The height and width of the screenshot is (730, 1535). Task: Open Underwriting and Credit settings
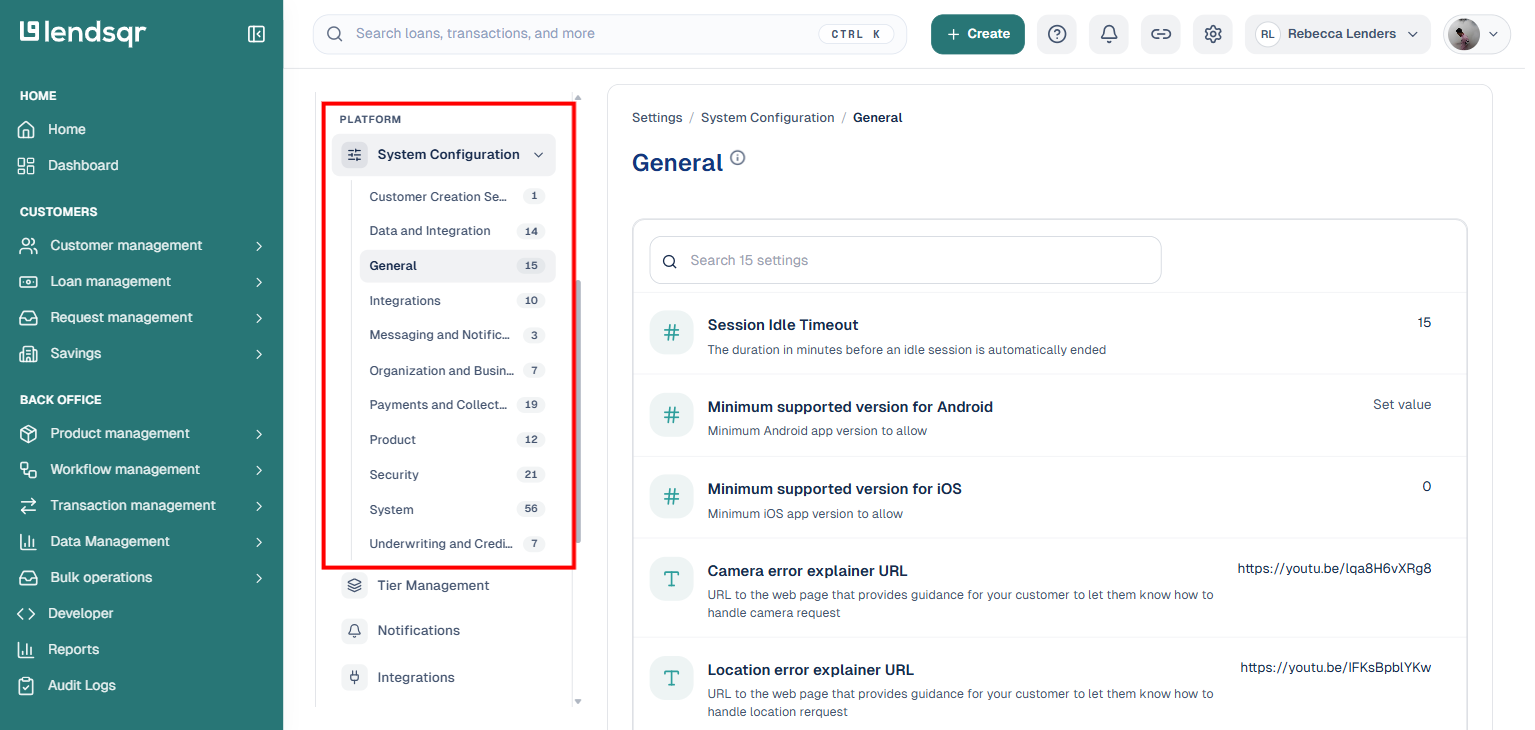tap(457, 545)
